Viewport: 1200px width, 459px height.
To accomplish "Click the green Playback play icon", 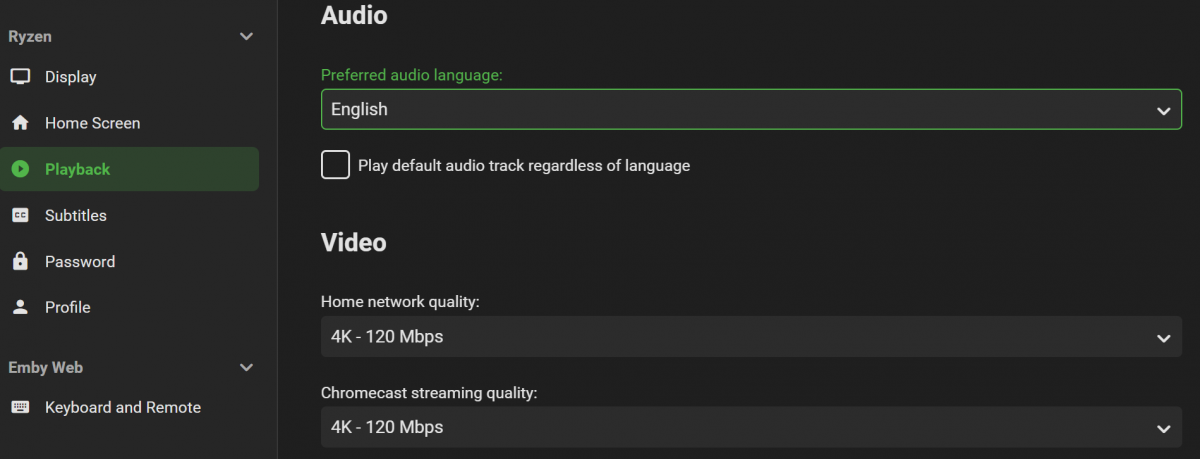I will pos(20,169).
